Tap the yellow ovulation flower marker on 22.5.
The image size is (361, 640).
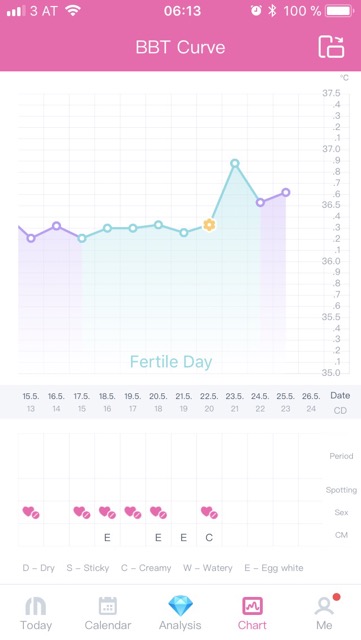(x=209, y=224)
